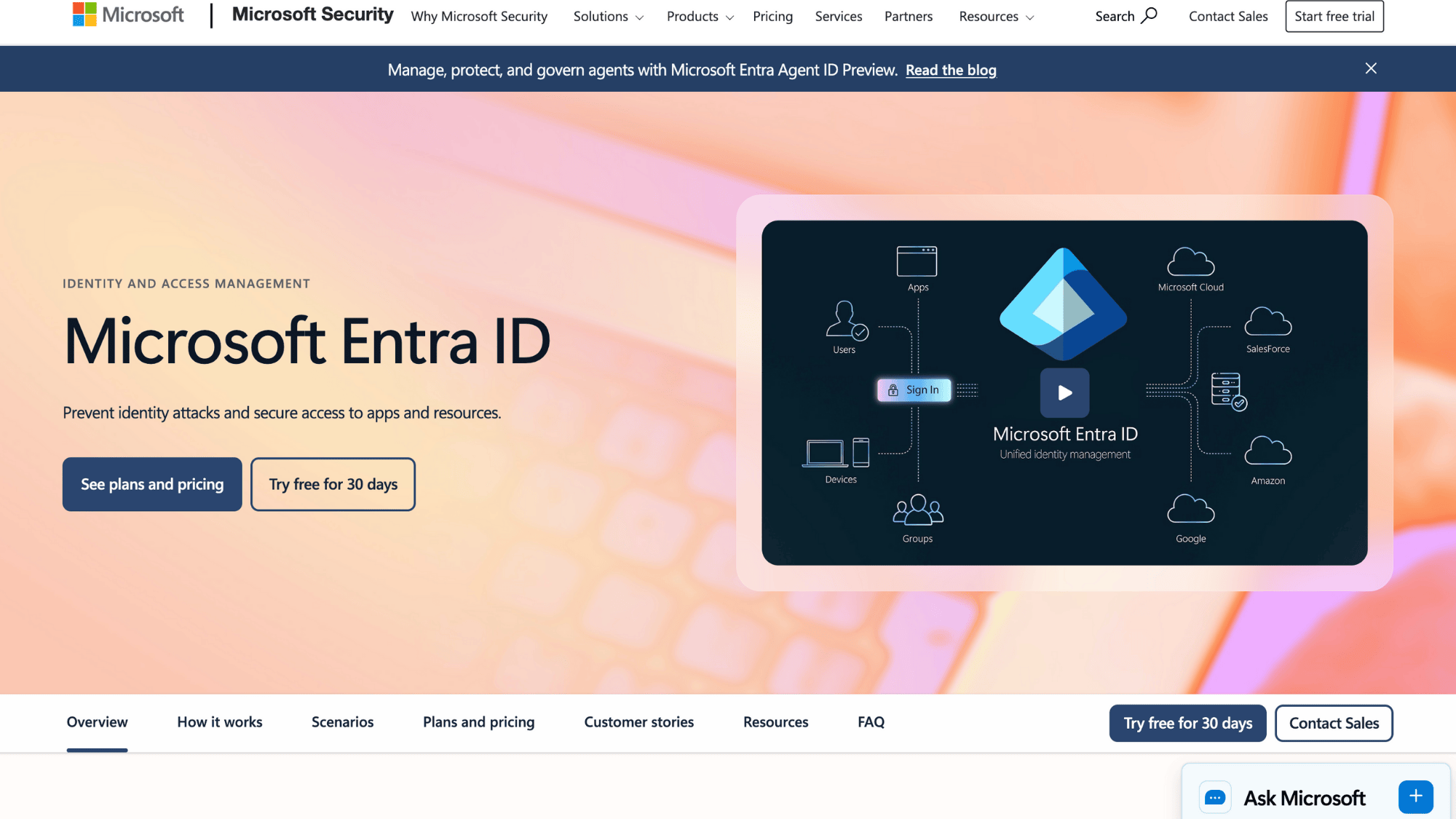Switch to the How it works tab

click(x=219, y=721)
